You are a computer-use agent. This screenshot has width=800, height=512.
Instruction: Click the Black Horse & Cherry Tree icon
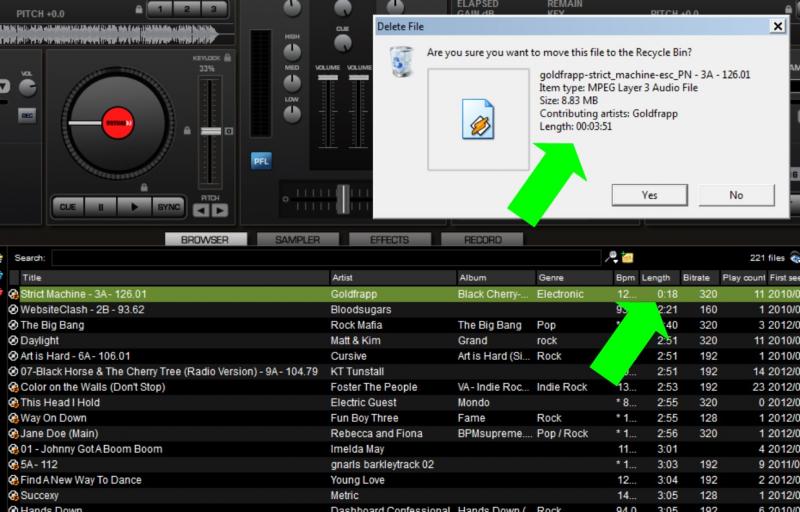pyautogui.click(x=14, y=372)
